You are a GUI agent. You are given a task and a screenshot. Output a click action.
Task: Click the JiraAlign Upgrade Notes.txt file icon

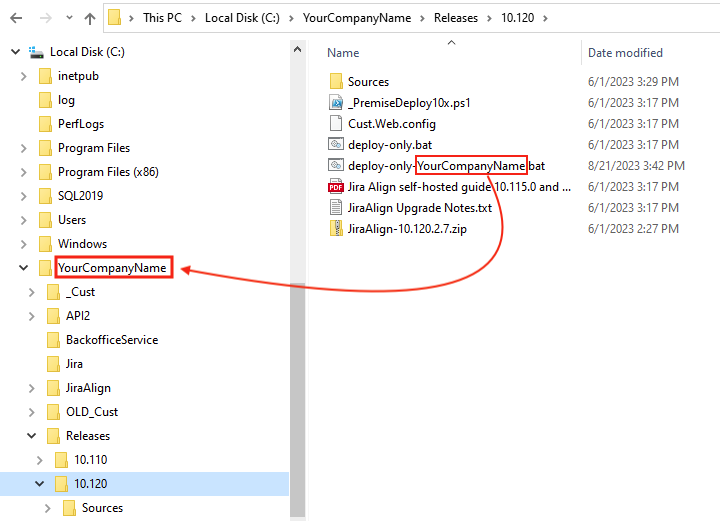coord(336,207)
